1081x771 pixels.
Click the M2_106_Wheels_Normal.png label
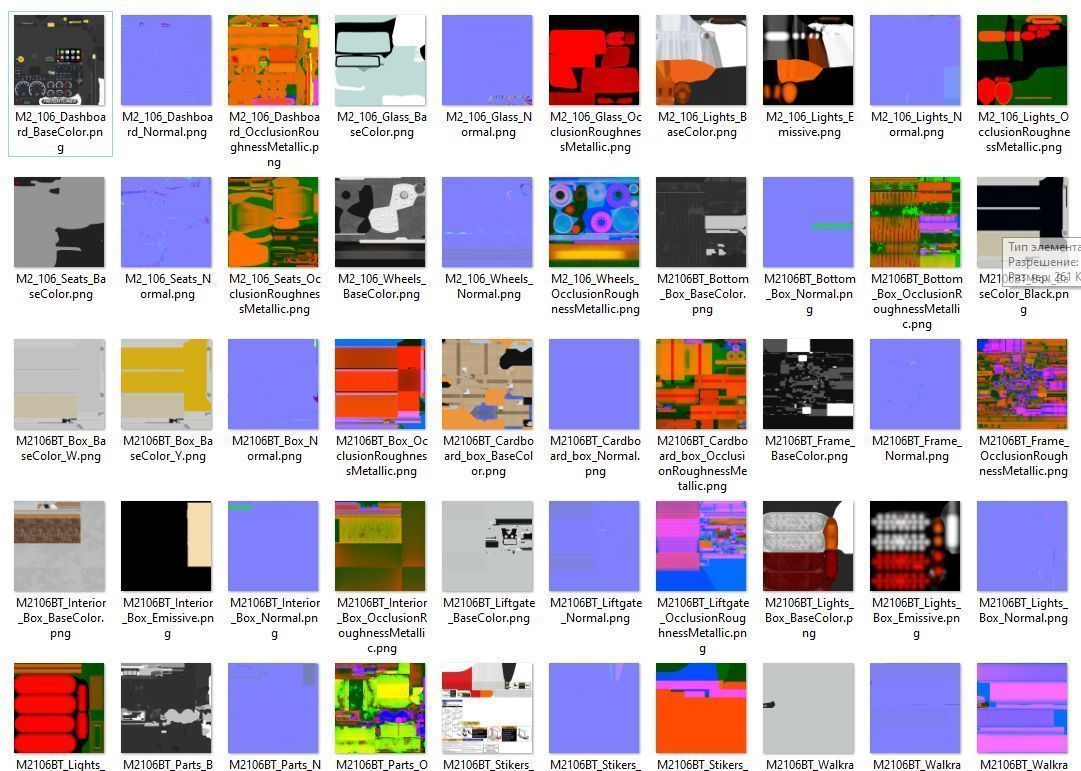coord(488,286)
